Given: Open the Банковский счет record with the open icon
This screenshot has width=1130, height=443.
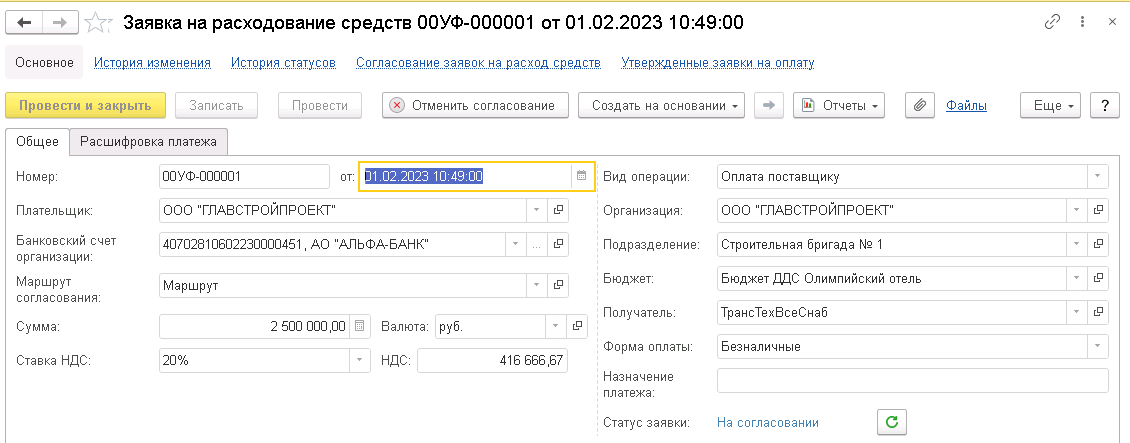Looking at the screenshot, I should (558, 245).
